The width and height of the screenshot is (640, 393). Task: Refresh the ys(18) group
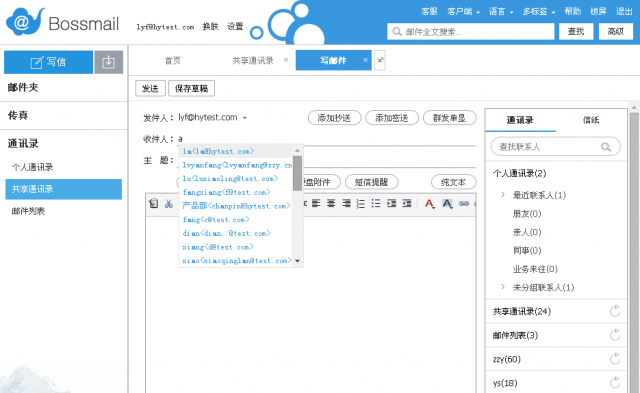tap(615, 383)
